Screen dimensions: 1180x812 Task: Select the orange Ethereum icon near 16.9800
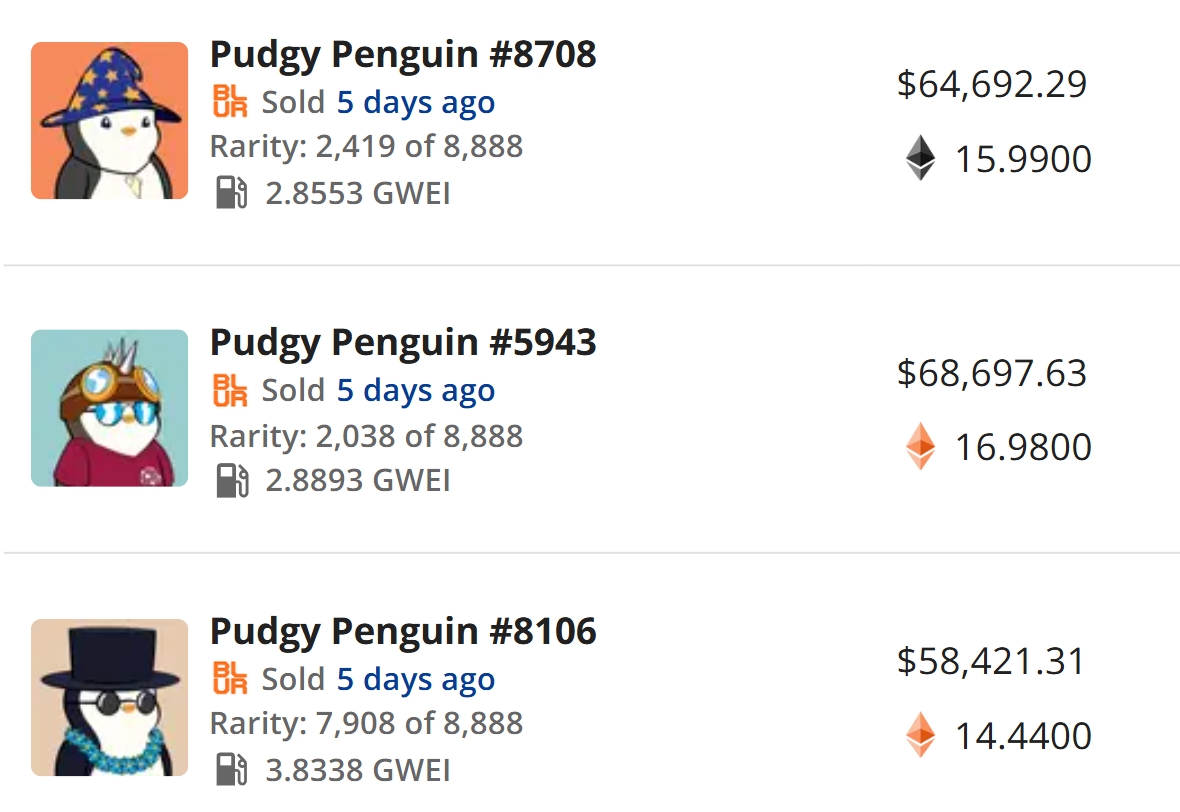[919, 447]
